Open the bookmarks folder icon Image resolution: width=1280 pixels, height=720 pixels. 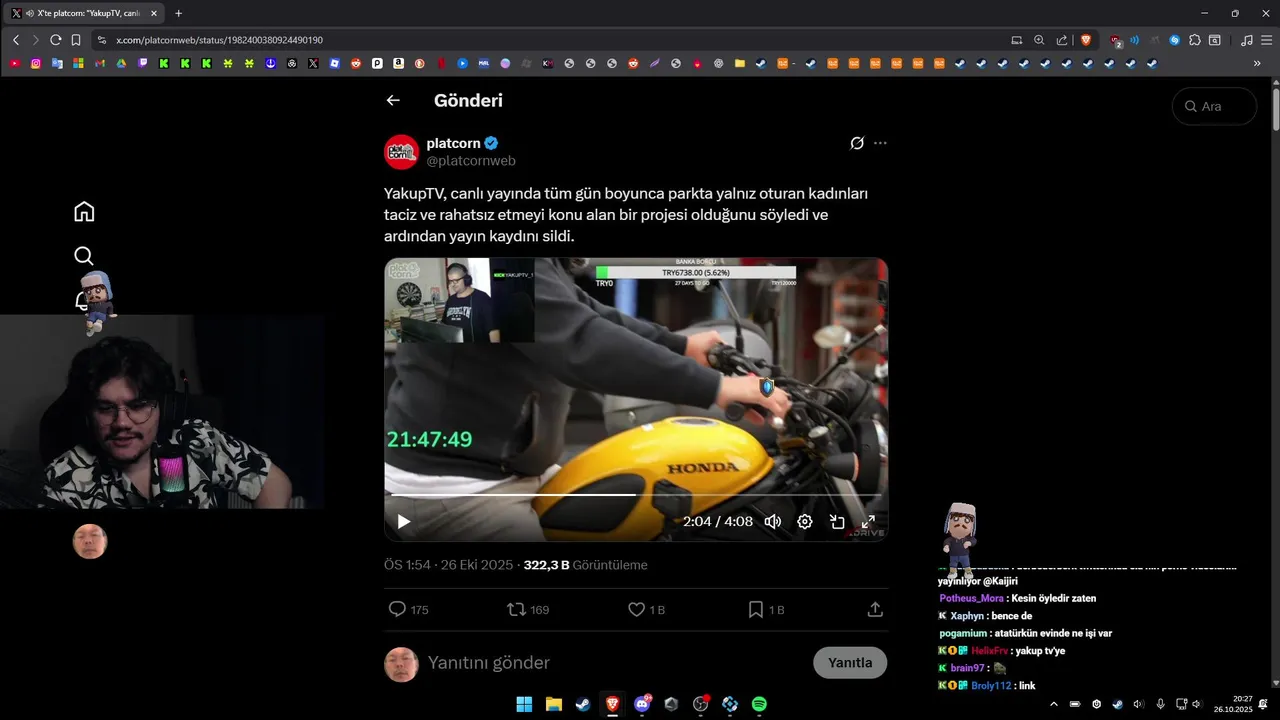tap(740, 63)
